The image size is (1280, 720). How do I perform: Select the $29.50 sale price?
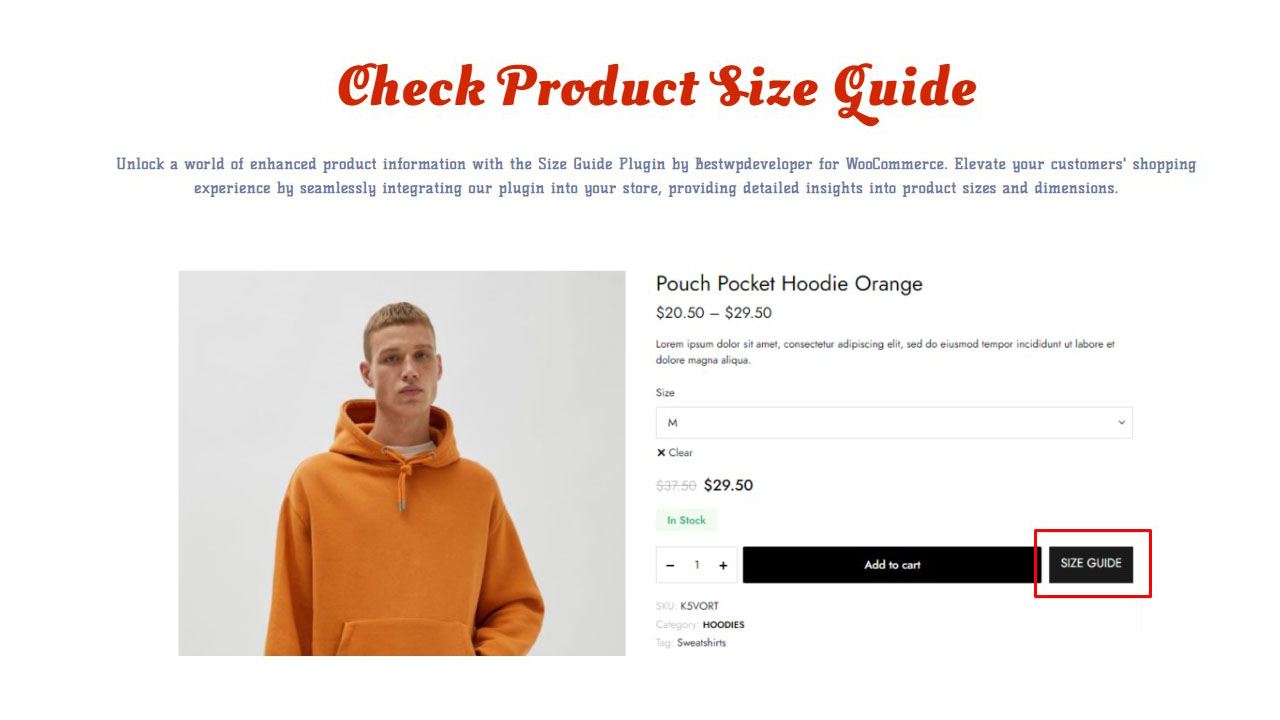tap(728, 486)
